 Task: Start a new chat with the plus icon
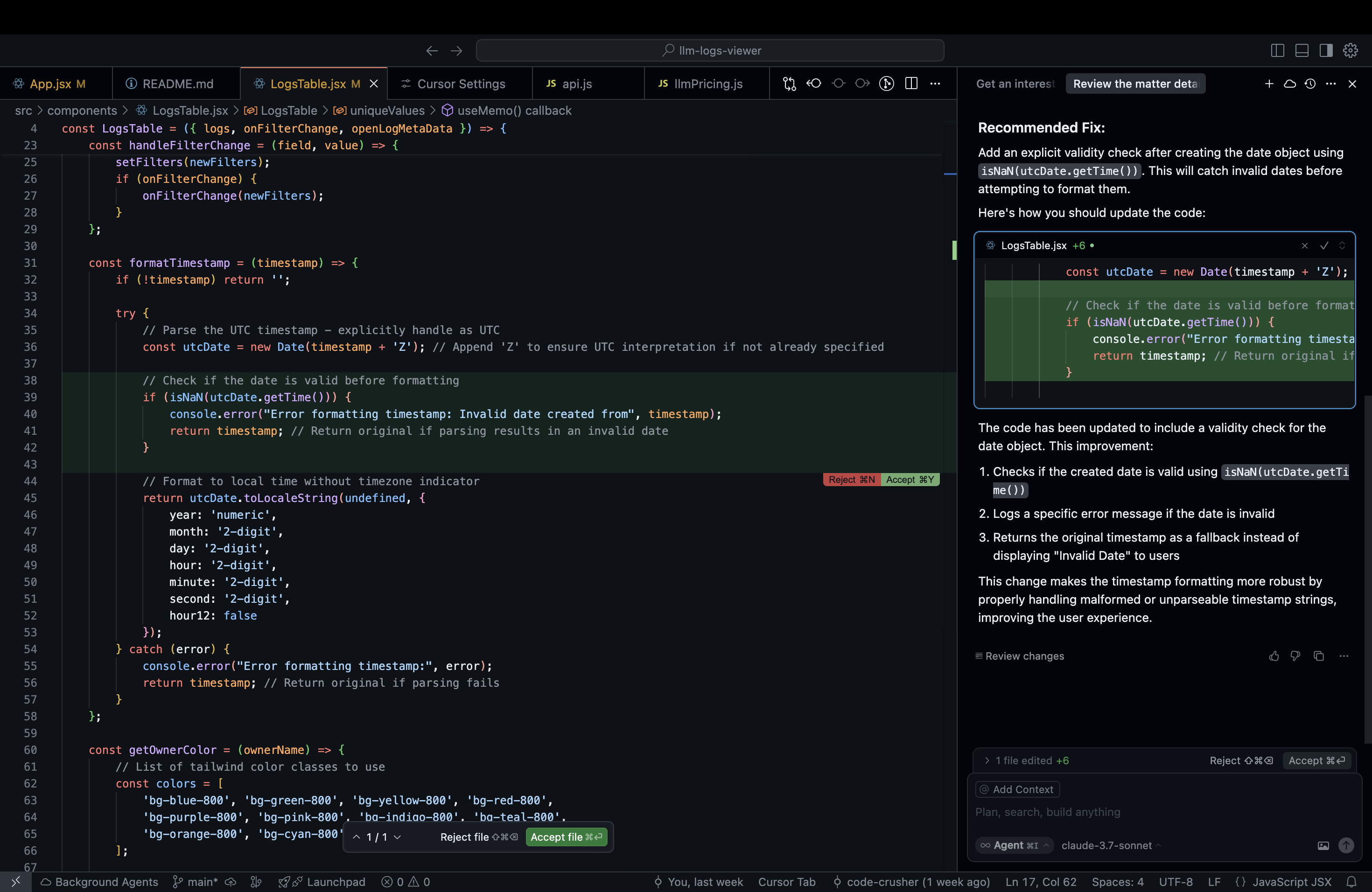pos(1269,84)
